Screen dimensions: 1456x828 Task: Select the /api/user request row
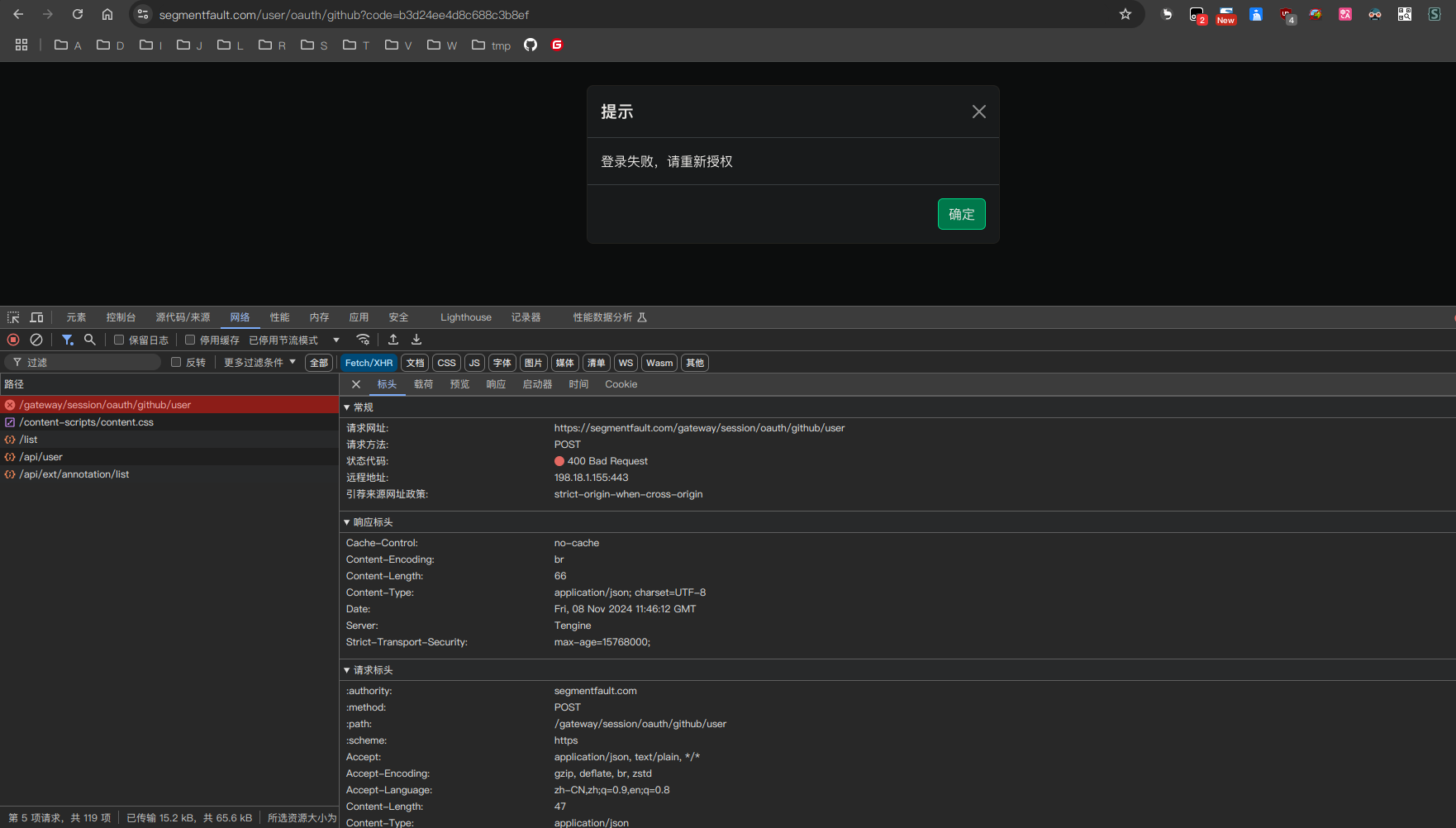pyautogui.click(x=169, y=457)
